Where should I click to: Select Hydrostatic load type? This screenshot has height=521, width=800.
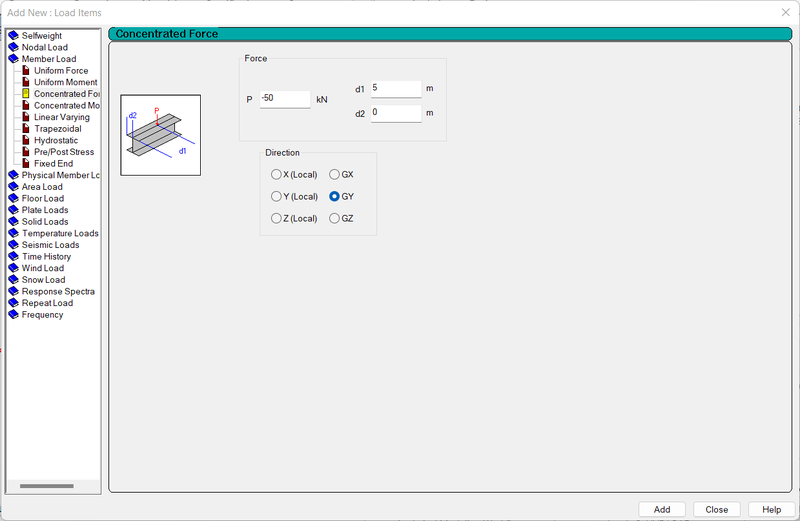(x=56, y=140)
